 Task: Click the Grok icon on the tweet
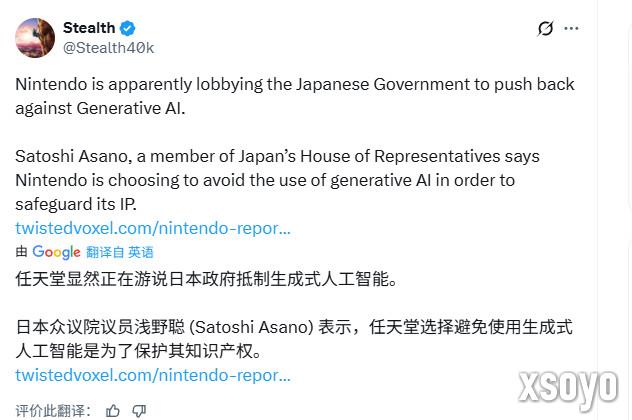pos(545,29)
